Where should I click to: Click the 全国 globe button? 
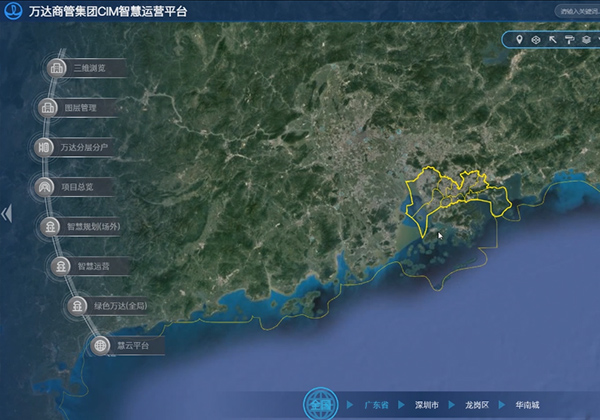[x=321, y=404]
